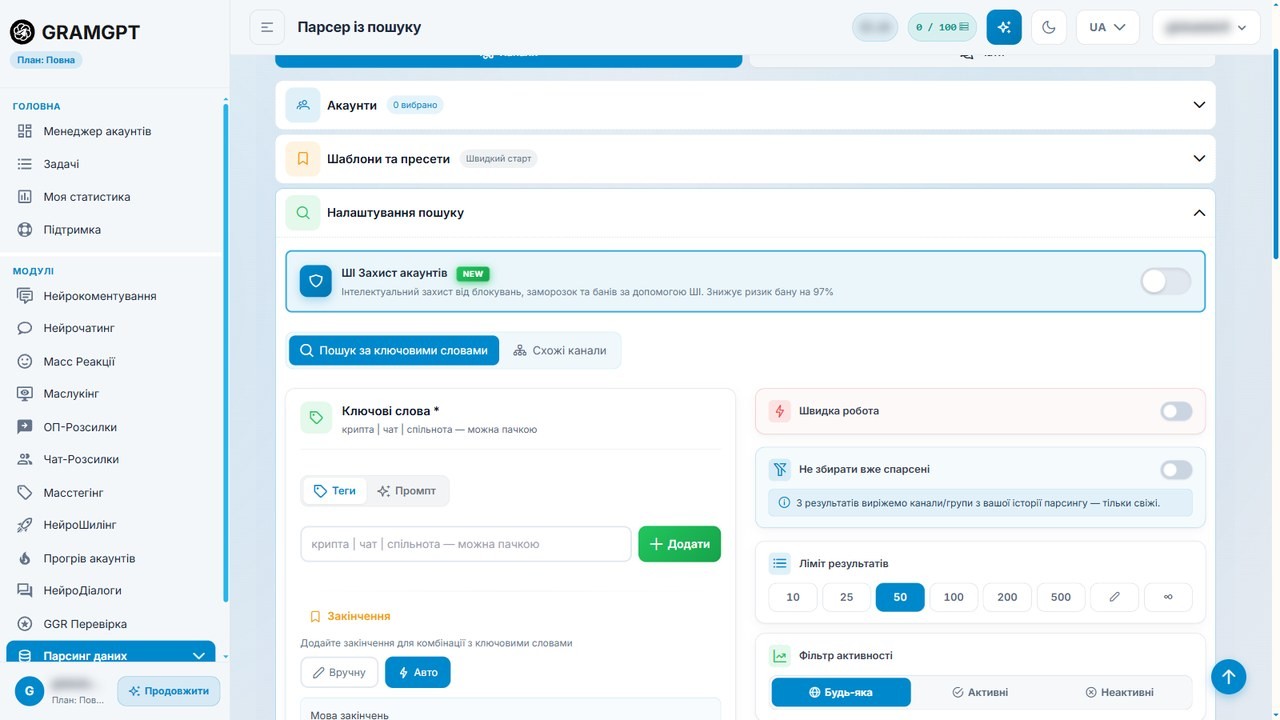
Task: Select the Теги tab
Action: point(335,491)
